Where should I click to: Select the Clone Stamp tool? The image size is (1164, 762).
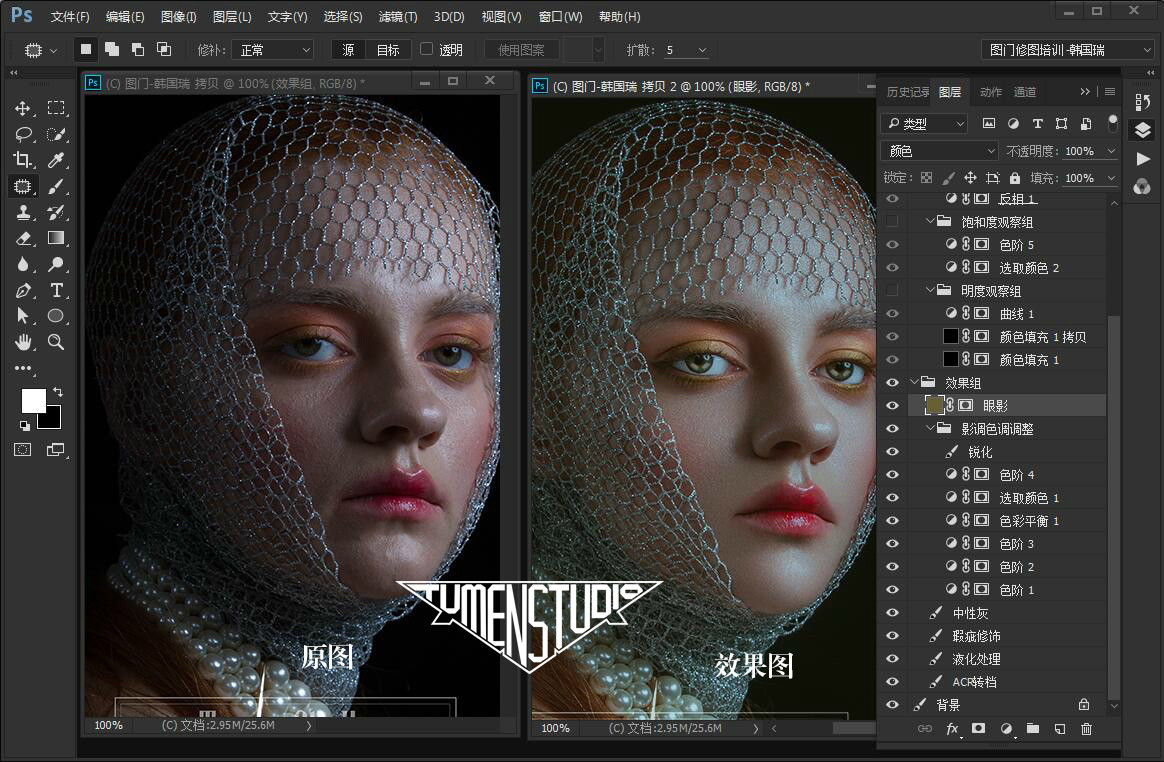click(23, 212)
